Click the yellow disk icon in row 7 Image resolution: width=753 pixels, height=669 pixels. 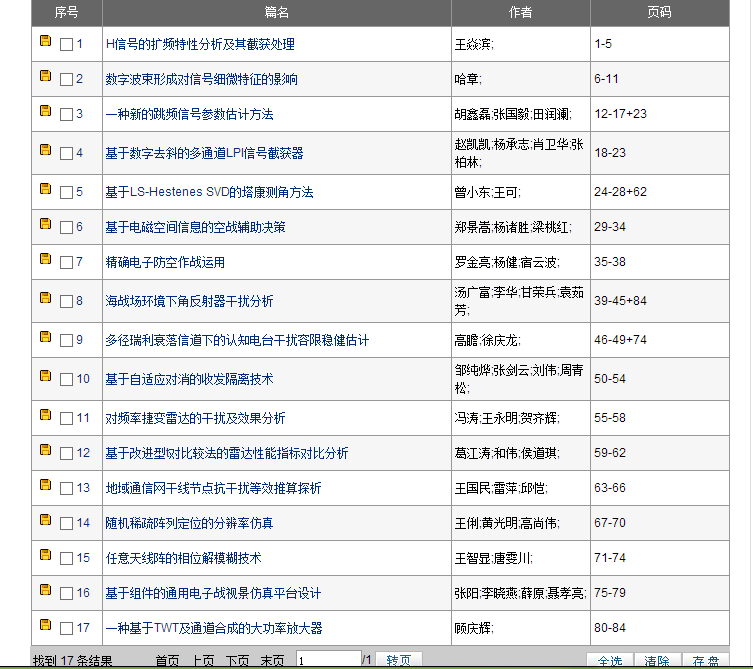46,259
